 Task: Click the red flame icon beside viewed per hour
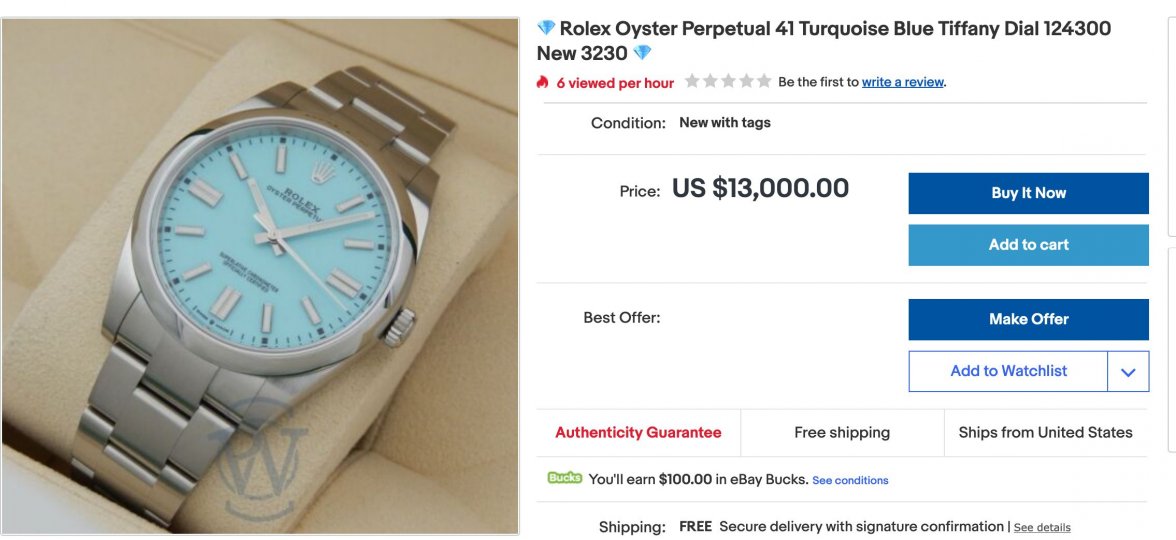click(543, 83)
